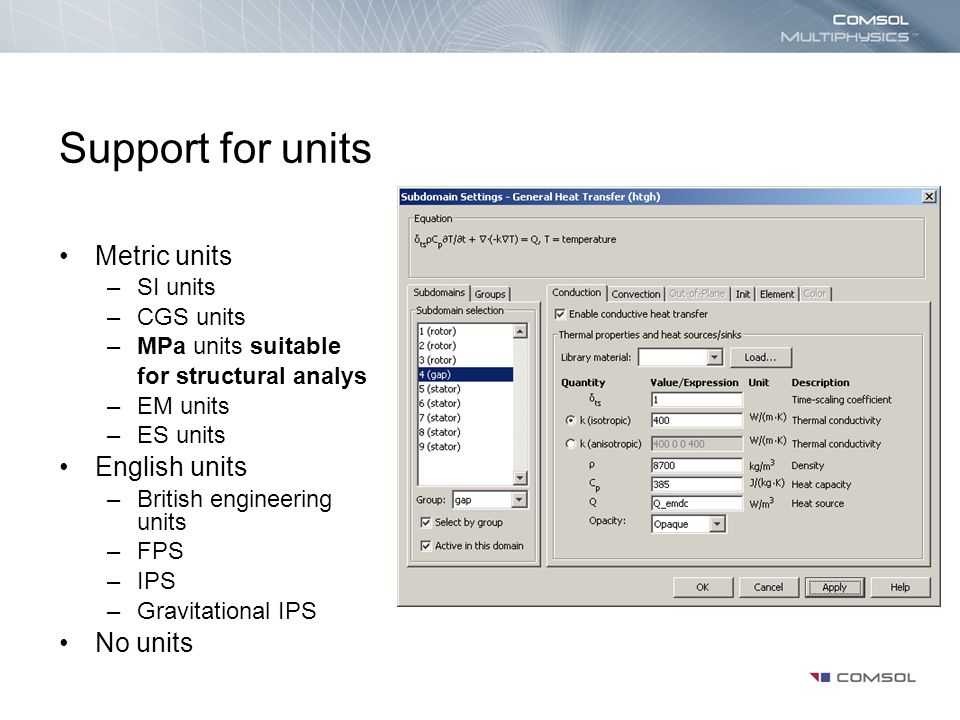
Task: Select subdomain 4 (gap)
Action: click(465, 374)
